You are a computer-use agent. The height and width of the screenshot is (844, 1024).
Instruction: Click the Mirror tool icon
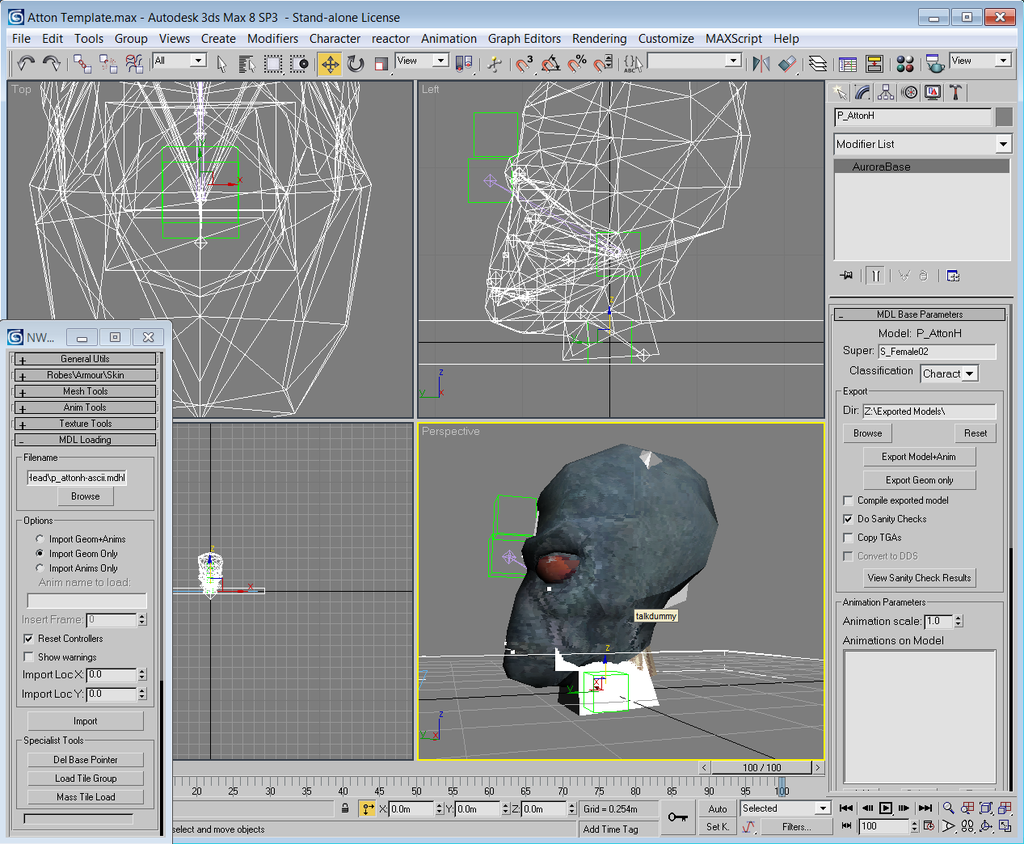761,63
